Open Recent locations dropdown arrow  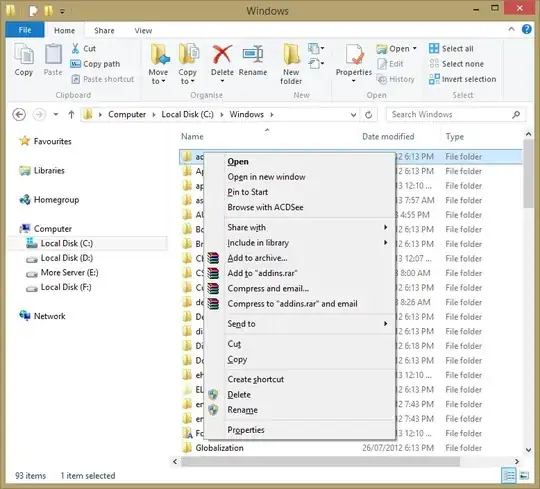pos(56,114)
